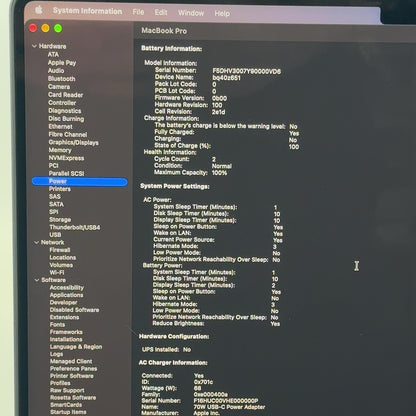Collapse the Software section chevron
Viewport: 416px width, 416px height.
point(37,280)
